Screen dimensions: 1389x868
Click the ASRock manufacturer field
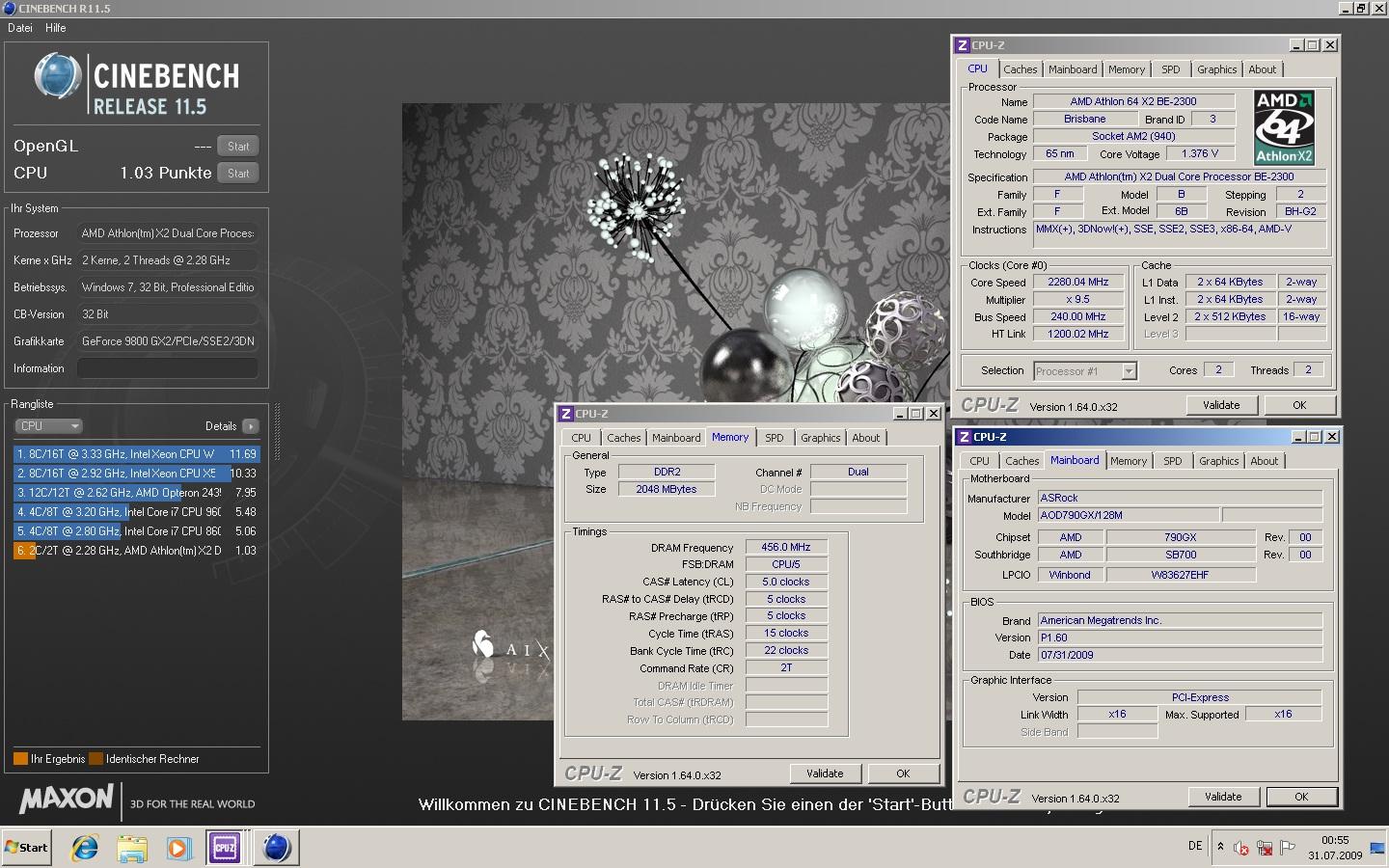(x=1180, y=498)
